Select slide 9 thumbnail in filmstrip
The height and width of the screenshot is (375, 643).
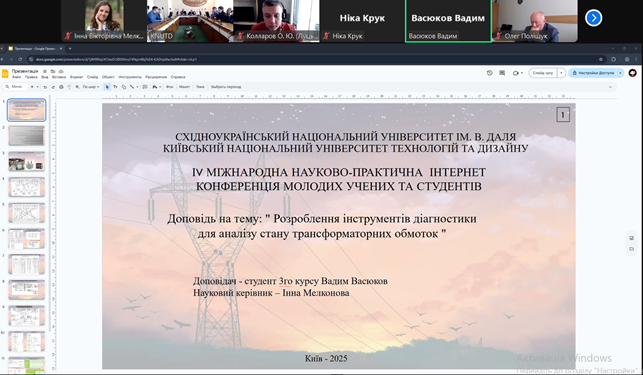27,316
